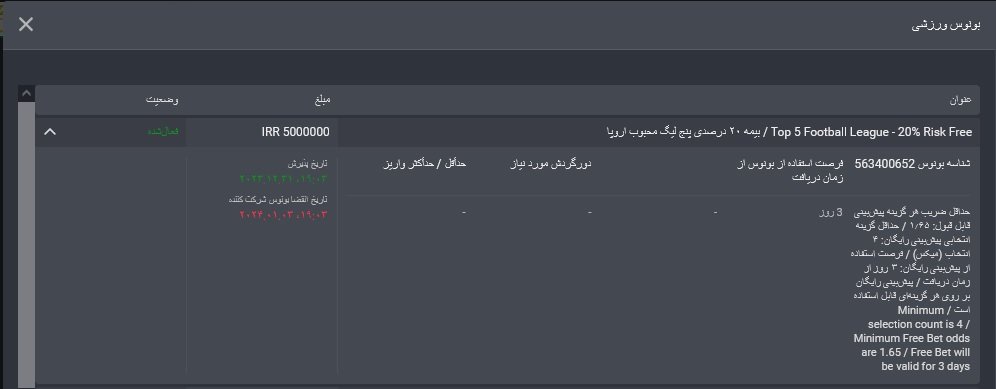
Task: Click the Minimum Free Bet odds description text
Action: (913, 338)
